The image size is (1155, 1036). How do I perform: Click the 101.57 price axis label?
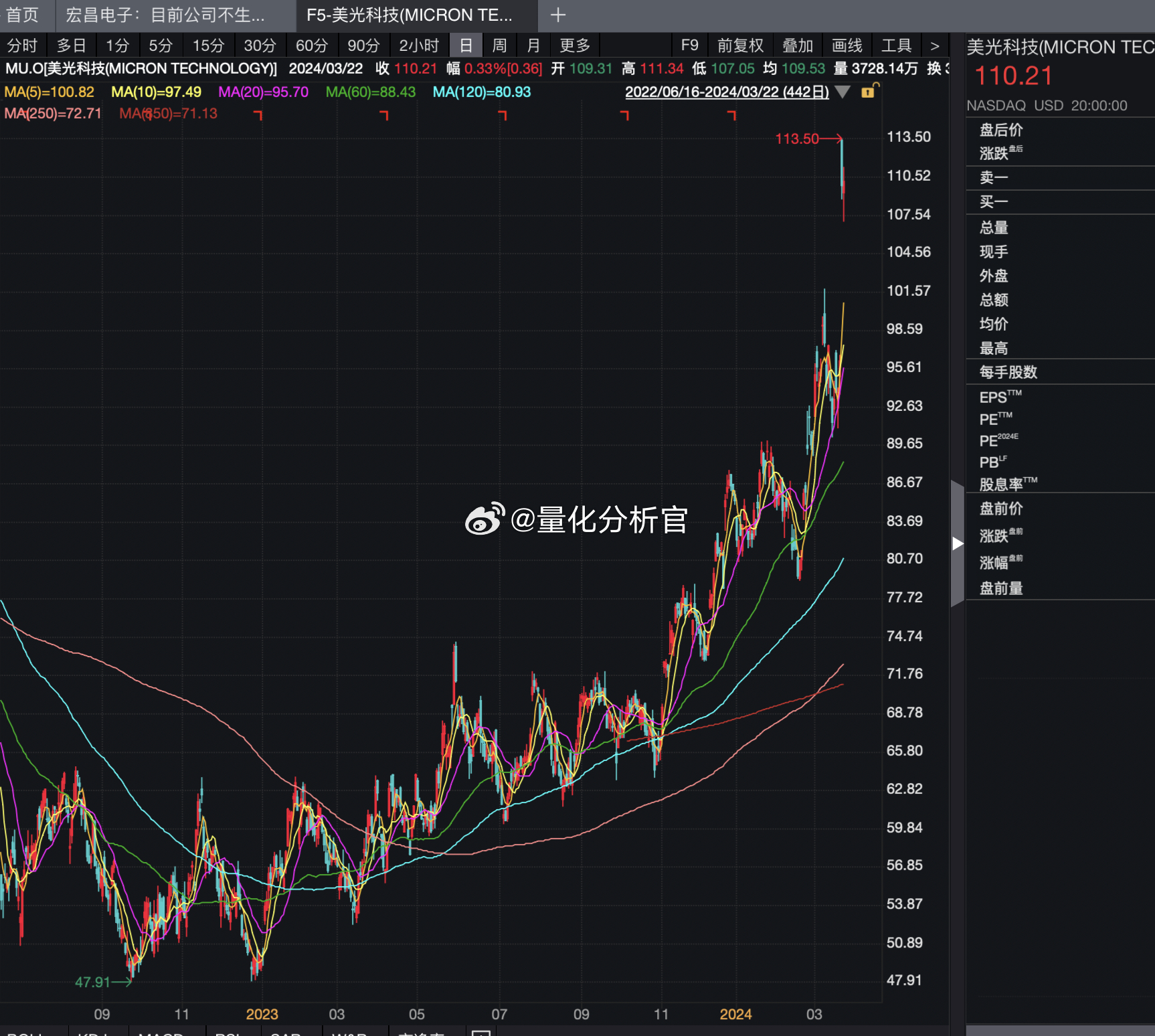tap(908, 290)
